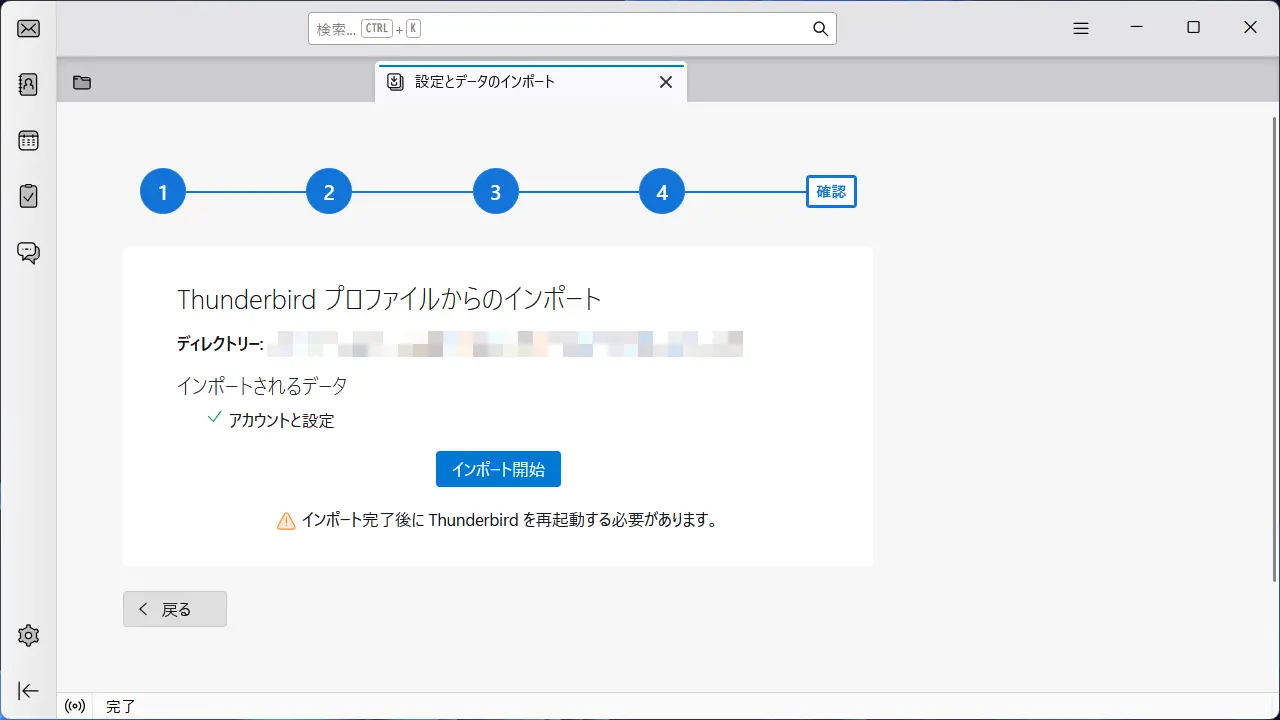Select the 確認 step marker
This screenshot has height=720, width=1280.
(x=831, y=192)
